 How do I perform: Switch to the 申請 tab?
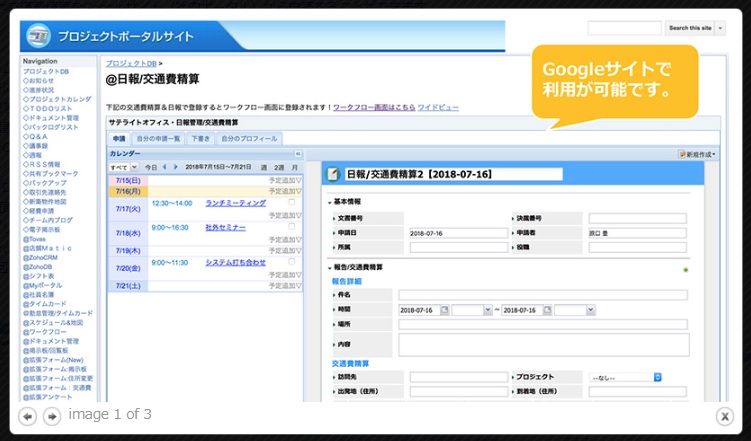119,139
